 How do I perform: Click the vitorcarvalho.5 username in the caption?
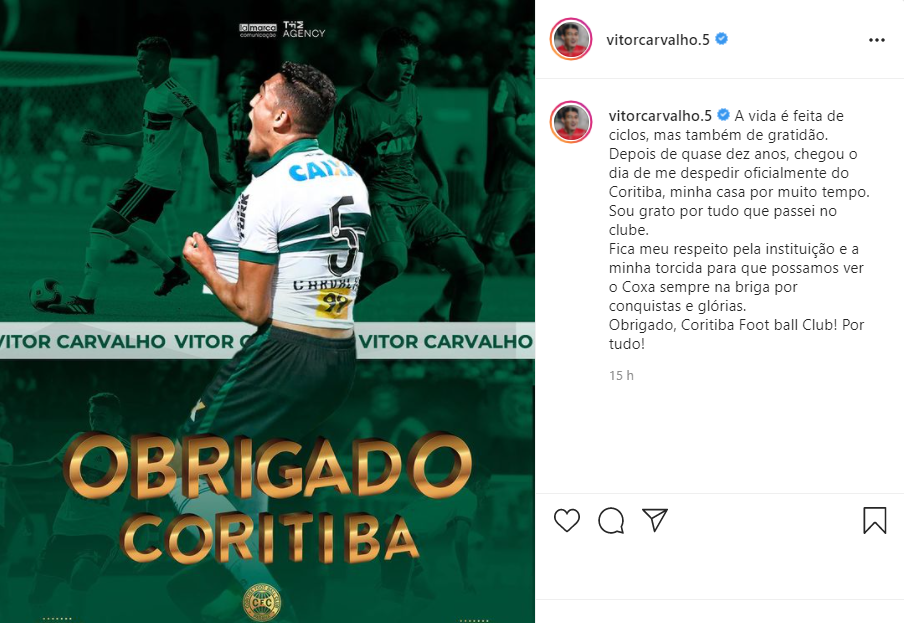[x=660, y=115]
